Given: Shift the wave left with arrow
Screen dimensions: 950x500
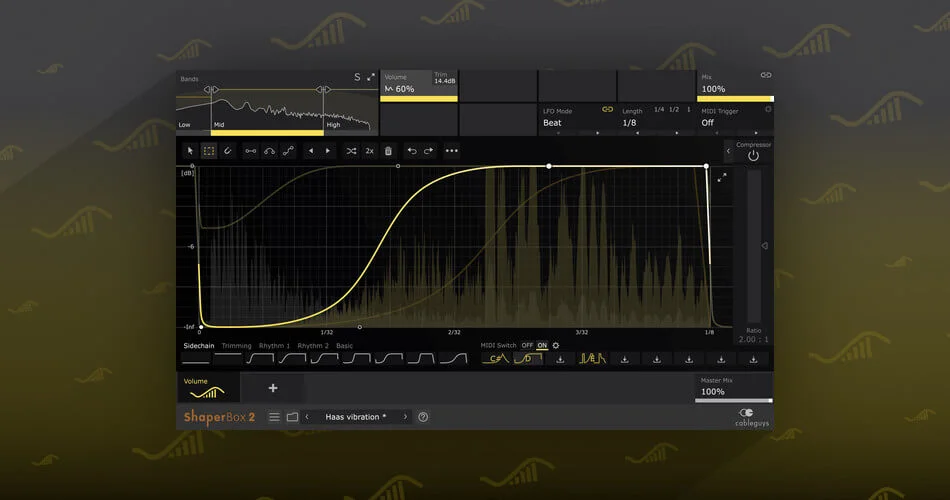Looking at the screenshot, I should (311, 151).
